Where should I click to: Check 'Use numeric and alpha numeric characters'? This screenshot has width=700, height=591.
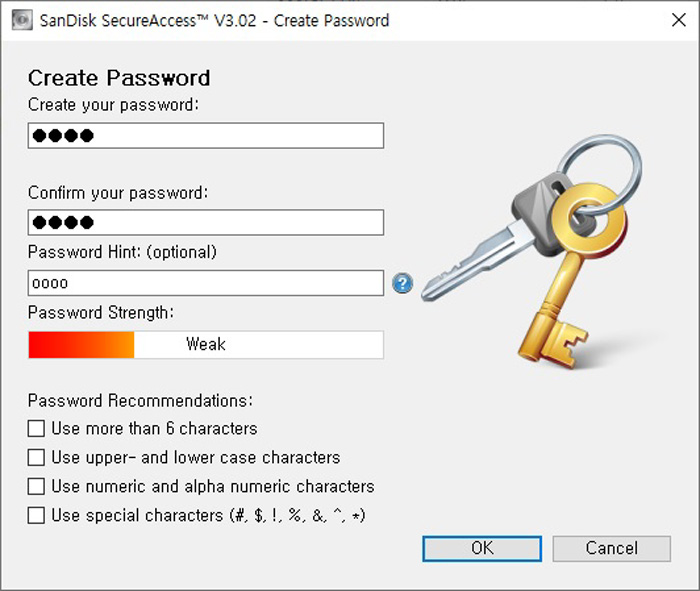pos(36,486)
